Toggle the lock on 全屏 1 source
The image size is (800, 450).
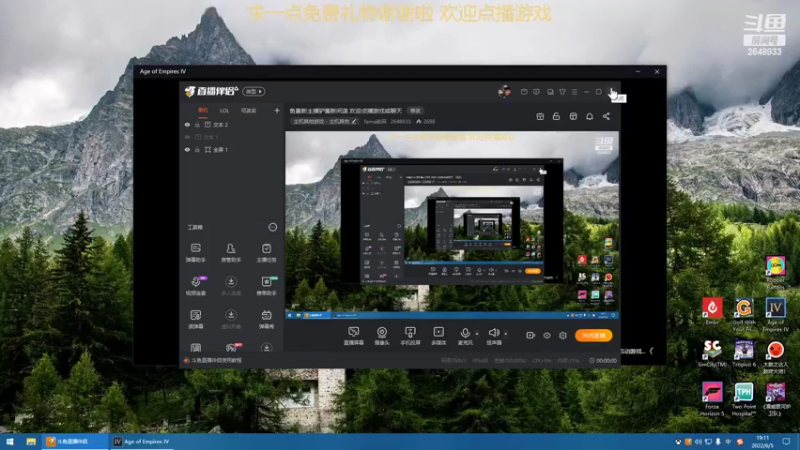(x=197, y=150)
